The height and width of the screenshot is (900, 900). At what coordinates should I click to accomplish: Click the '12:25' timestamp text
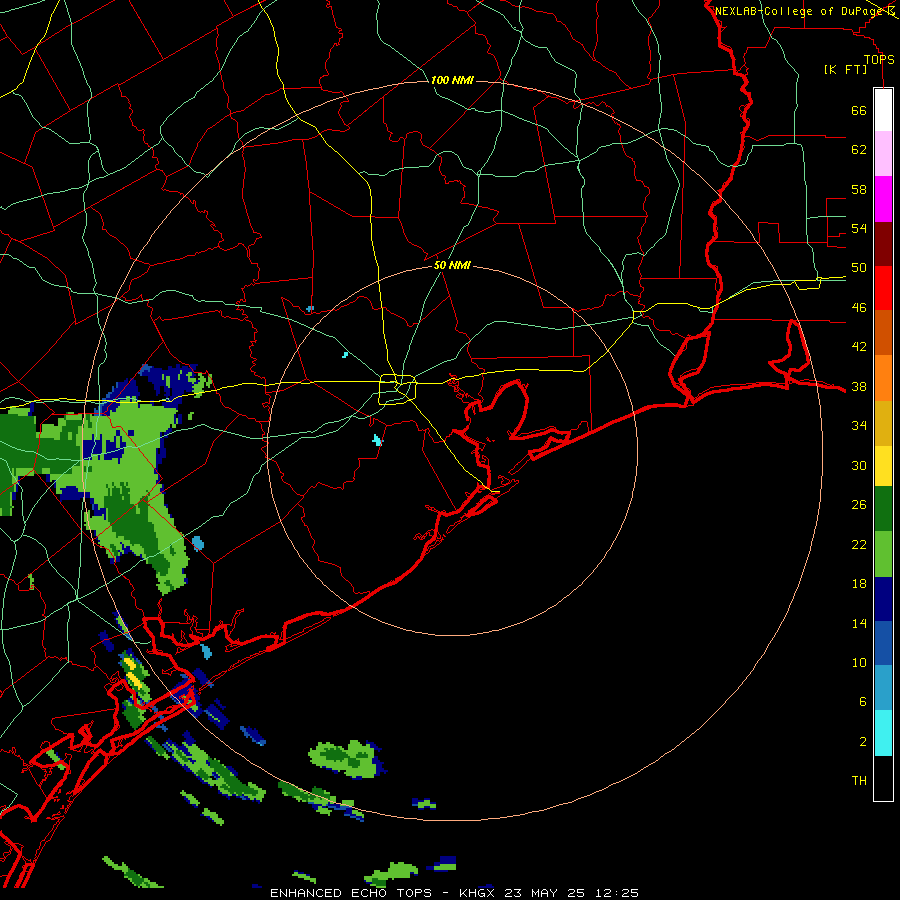pyautogui.click(x=615, y=893)
